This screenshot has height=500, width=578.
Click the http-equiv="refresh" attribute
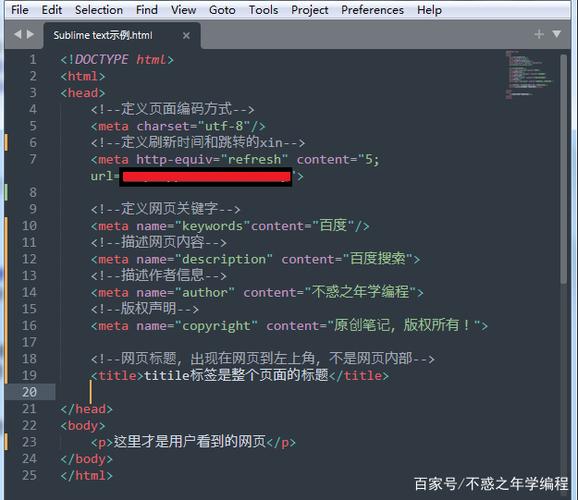(x=212, y=160)
